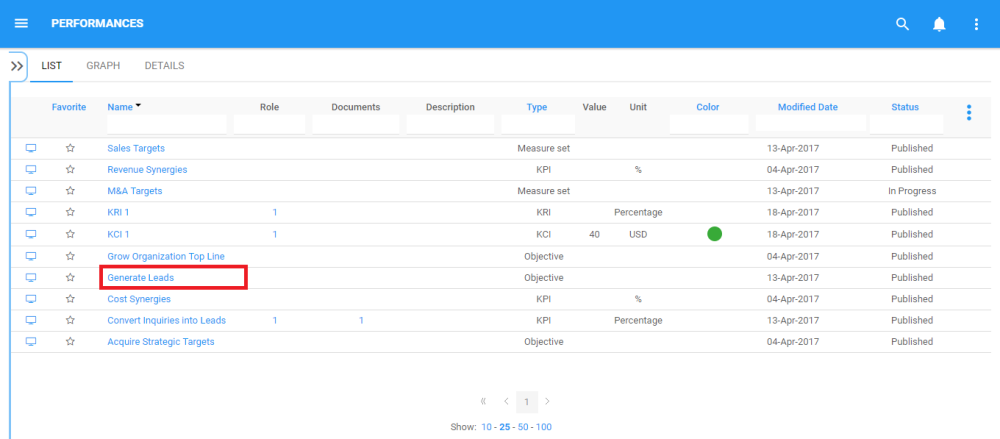Open the M&A Targets link
1000x439 pixels.
[x=135, y=191]
